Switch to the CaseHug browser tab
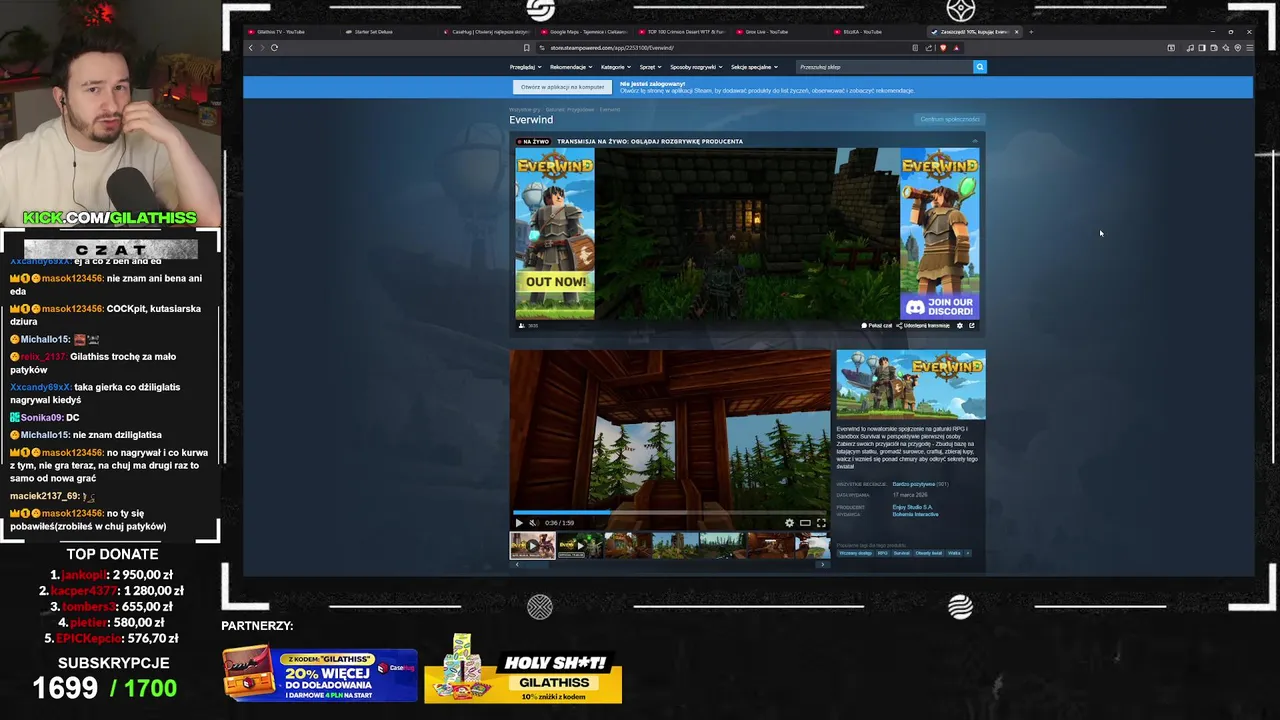The height and width of the screenshot is (720, 1280). pos(488,32)
